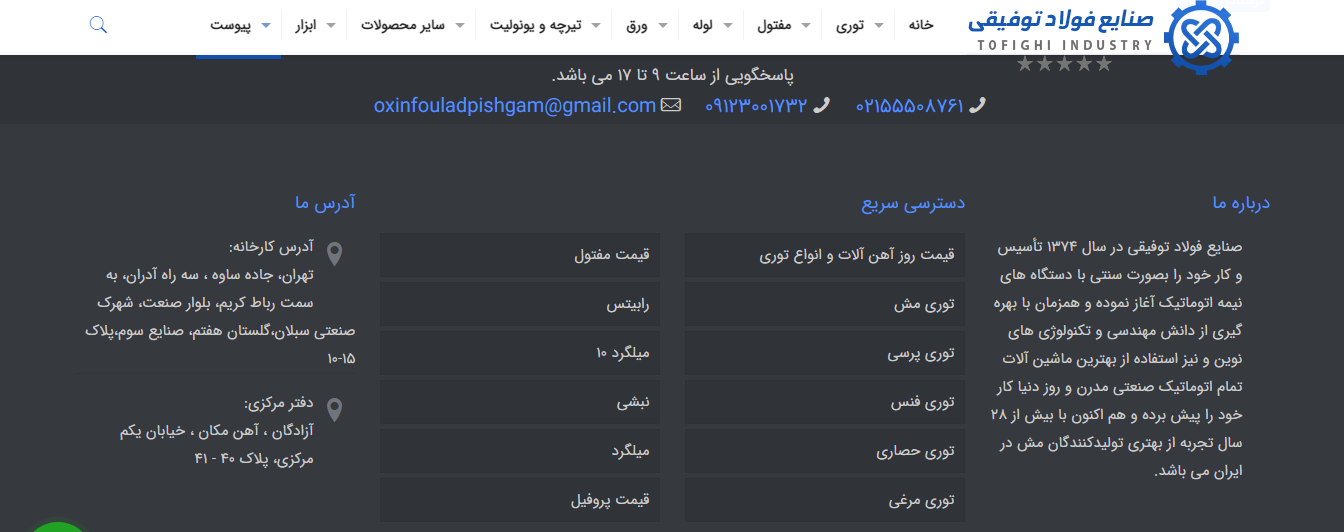Click the factory address map pin icon

(335, 254)
